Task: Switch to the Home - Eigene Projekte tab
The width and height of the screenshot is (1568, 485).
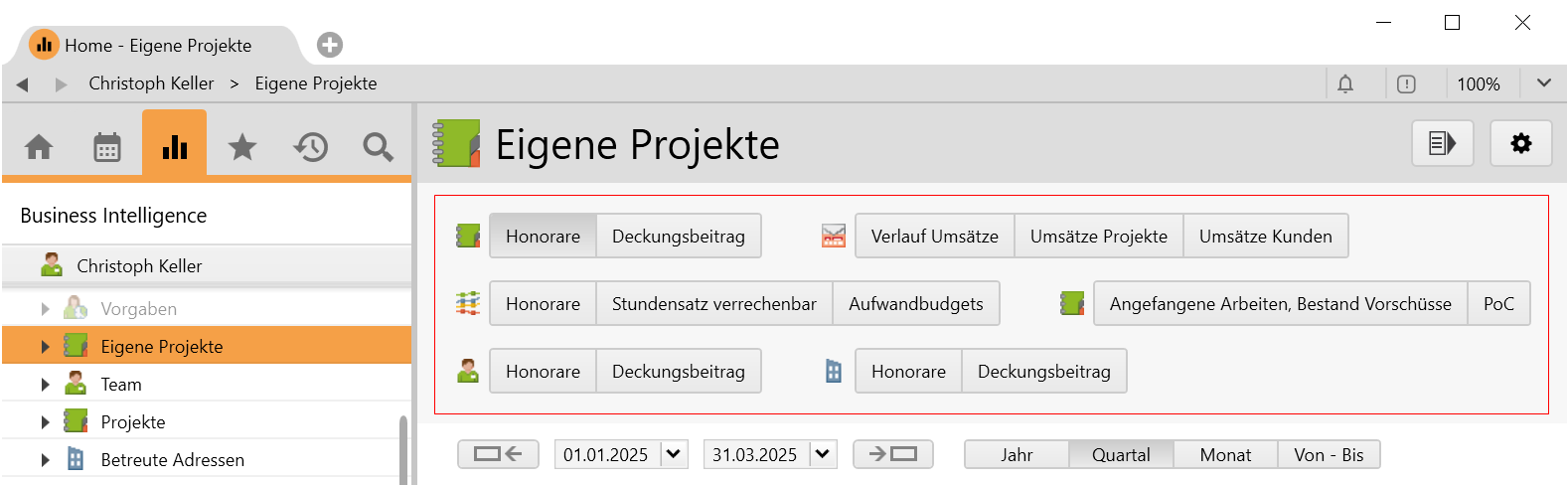Action: click(x=157, y=46)
